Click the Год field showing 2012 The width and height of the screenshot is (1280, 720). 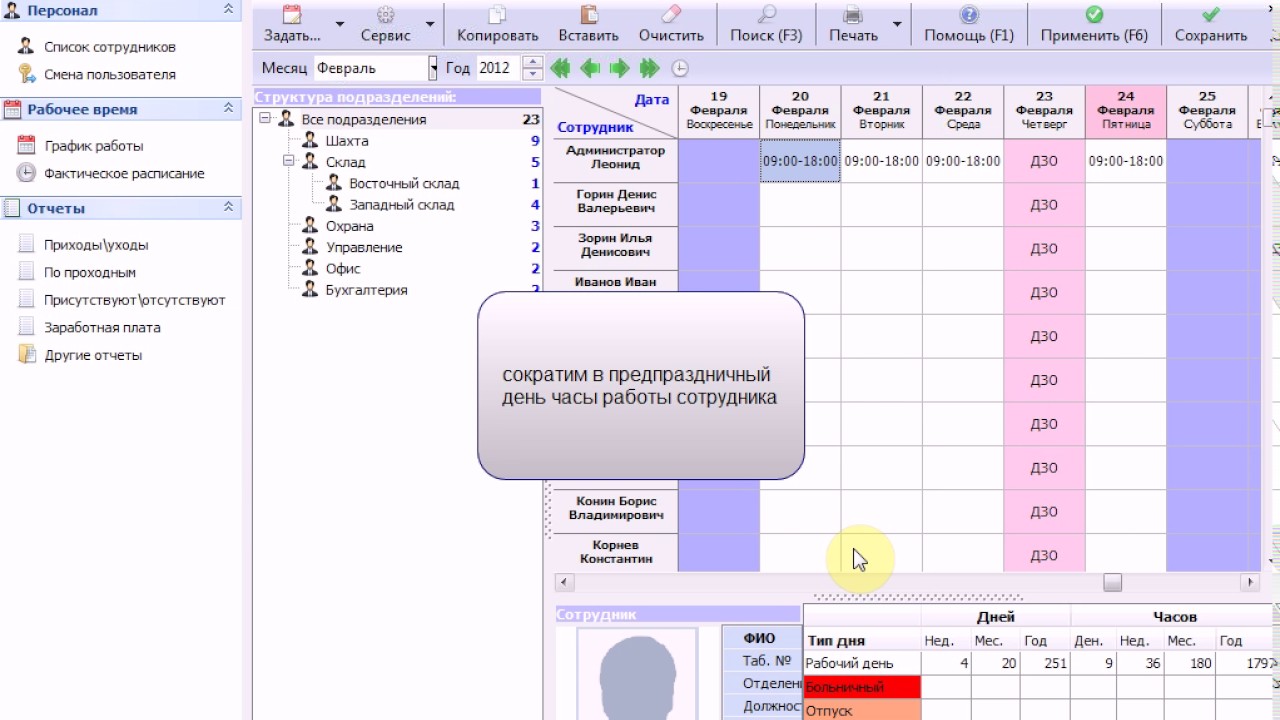pyautogui.click(x=498, y=68)
